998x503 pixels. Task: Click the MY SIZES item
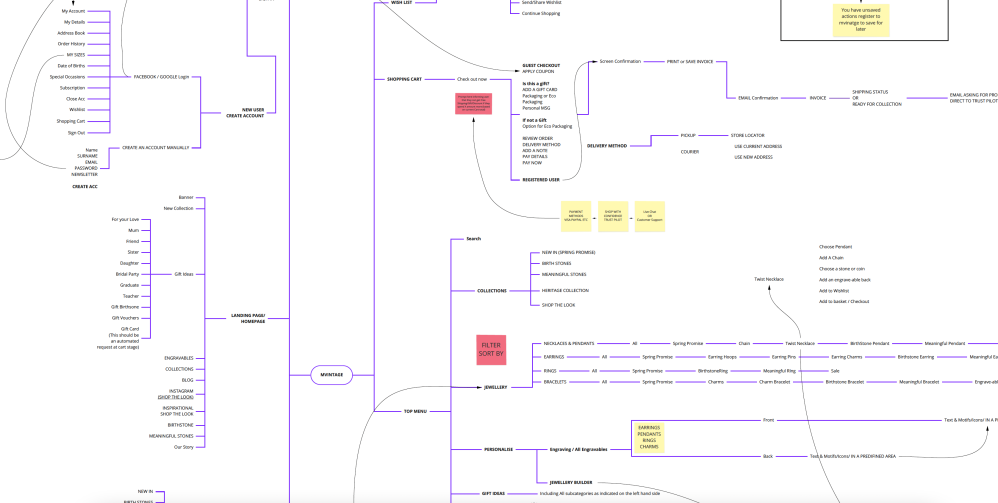[x=76, y=55]
